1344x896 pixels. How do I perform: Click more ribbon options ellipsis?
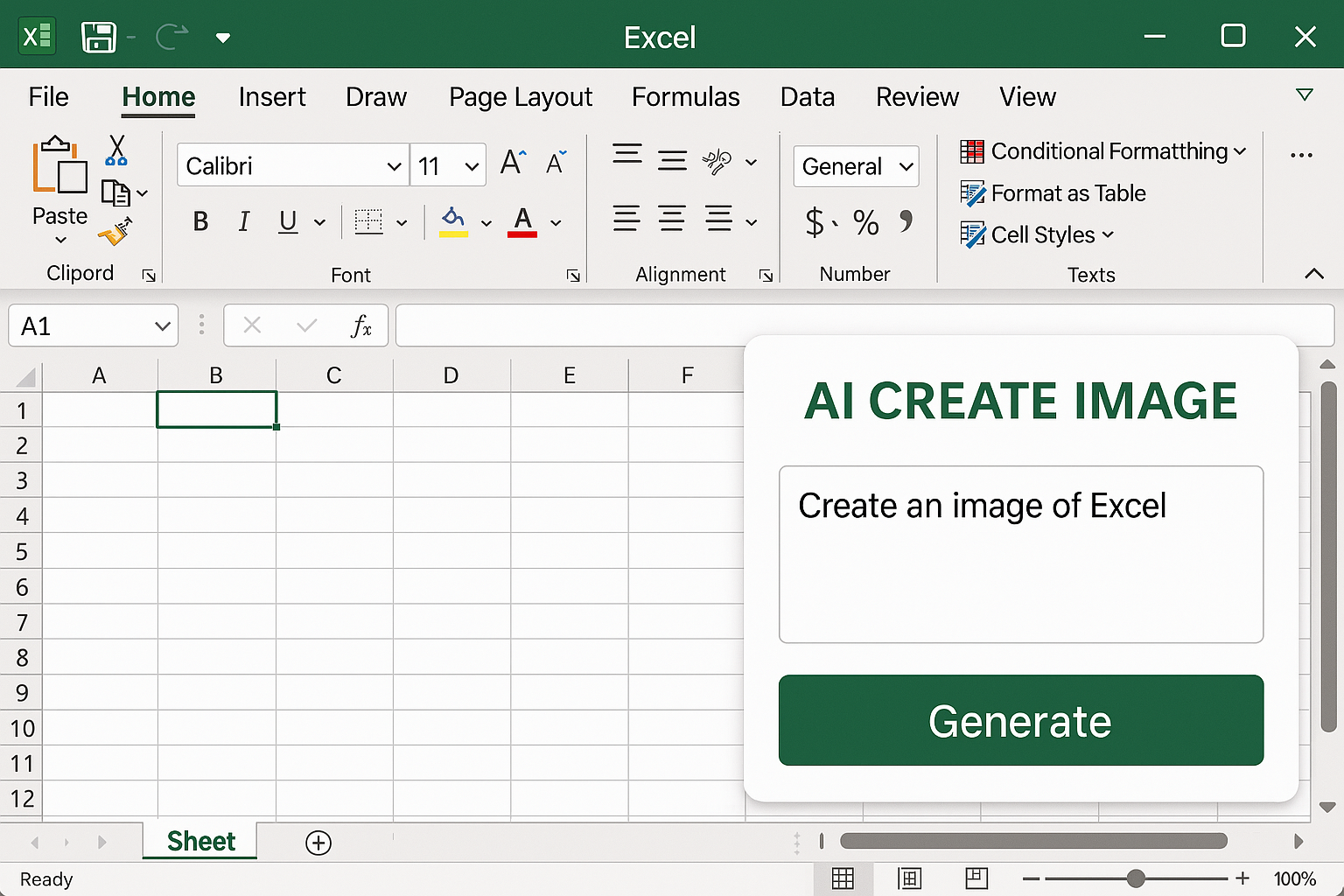(x=1301, y=155)
